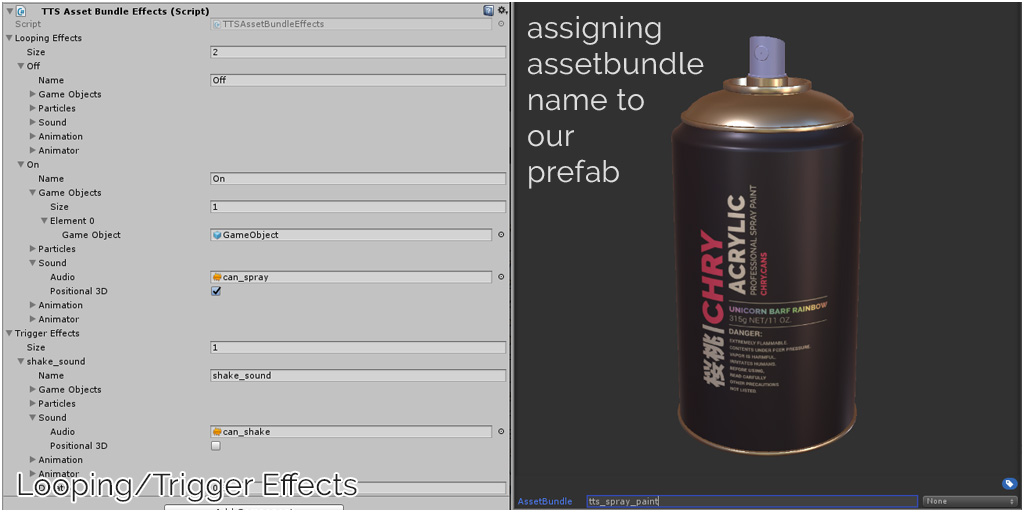Open object picker for can_shake audio
Screen dimensions: 1024x512
pos(501,432)
